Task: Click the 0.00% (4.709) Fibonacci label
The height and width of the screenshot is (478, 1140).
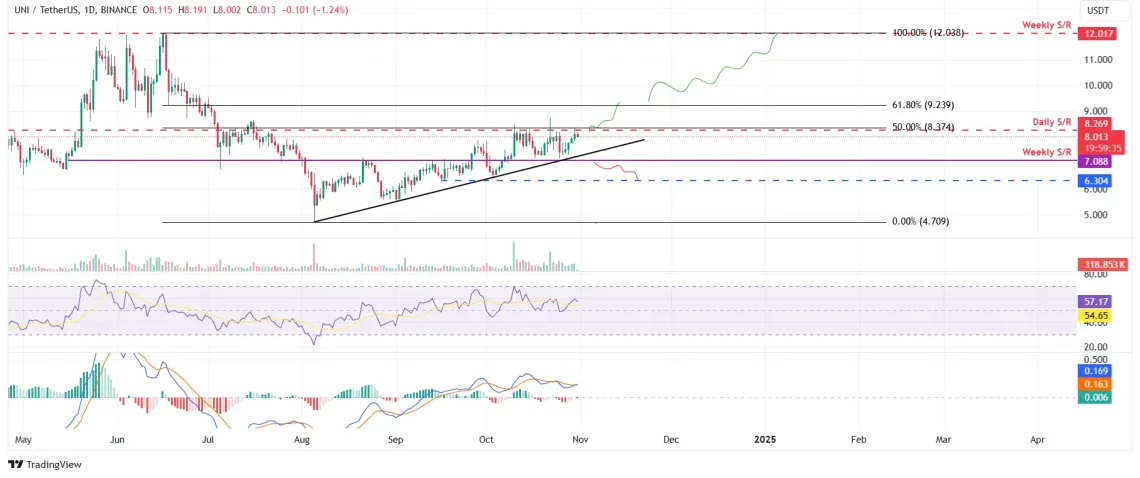Action: pos(921,221)
